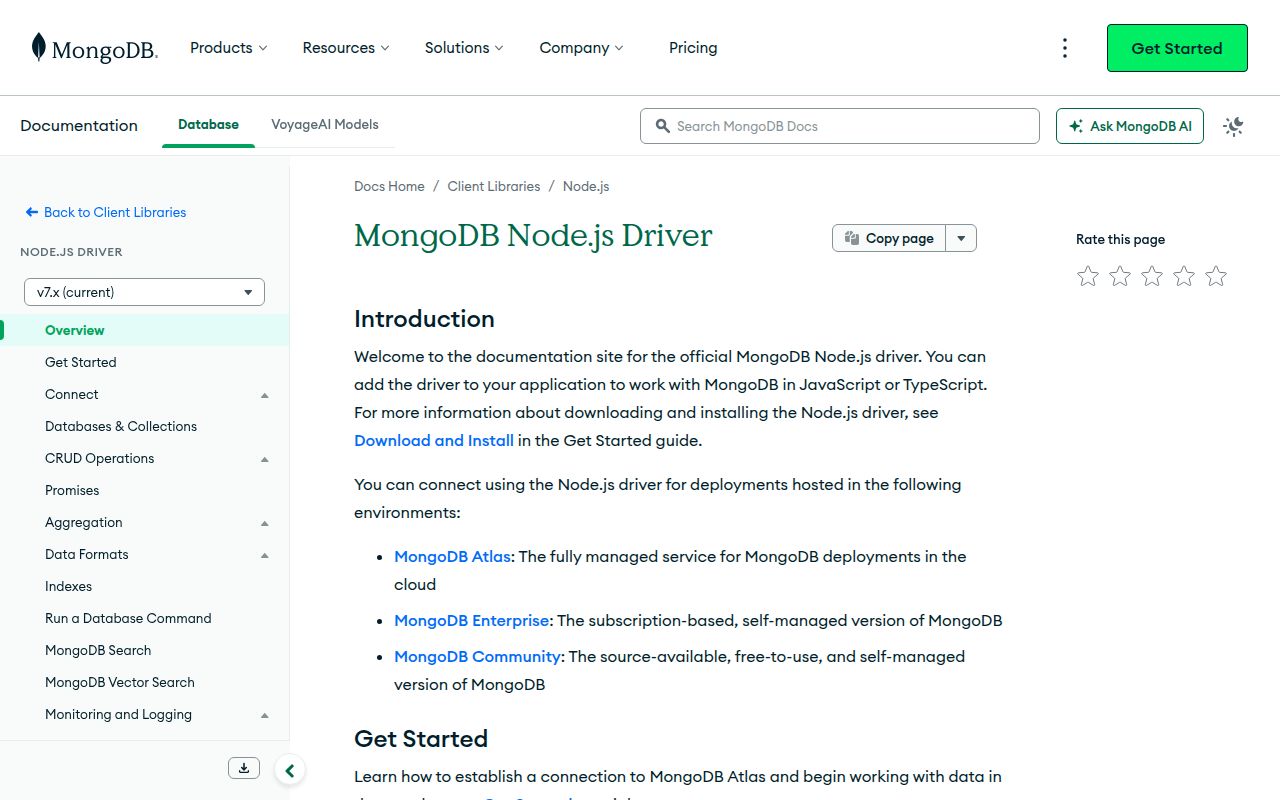Open the Solutions dropdown menu
1280x800 pixels.
tap(464, 48)
